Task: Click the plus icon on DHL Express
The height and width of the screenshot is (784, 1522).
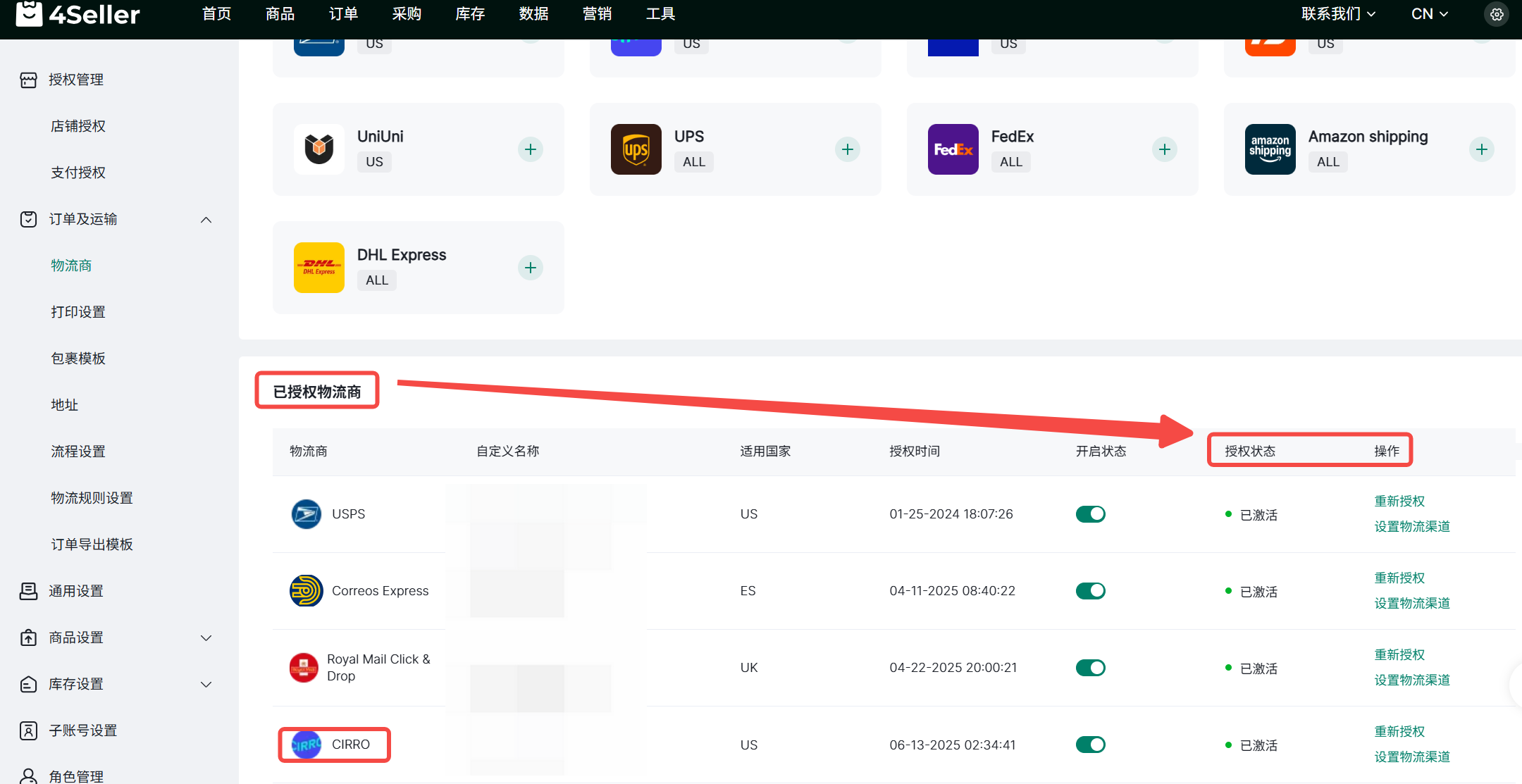Action: click(531, 268)
